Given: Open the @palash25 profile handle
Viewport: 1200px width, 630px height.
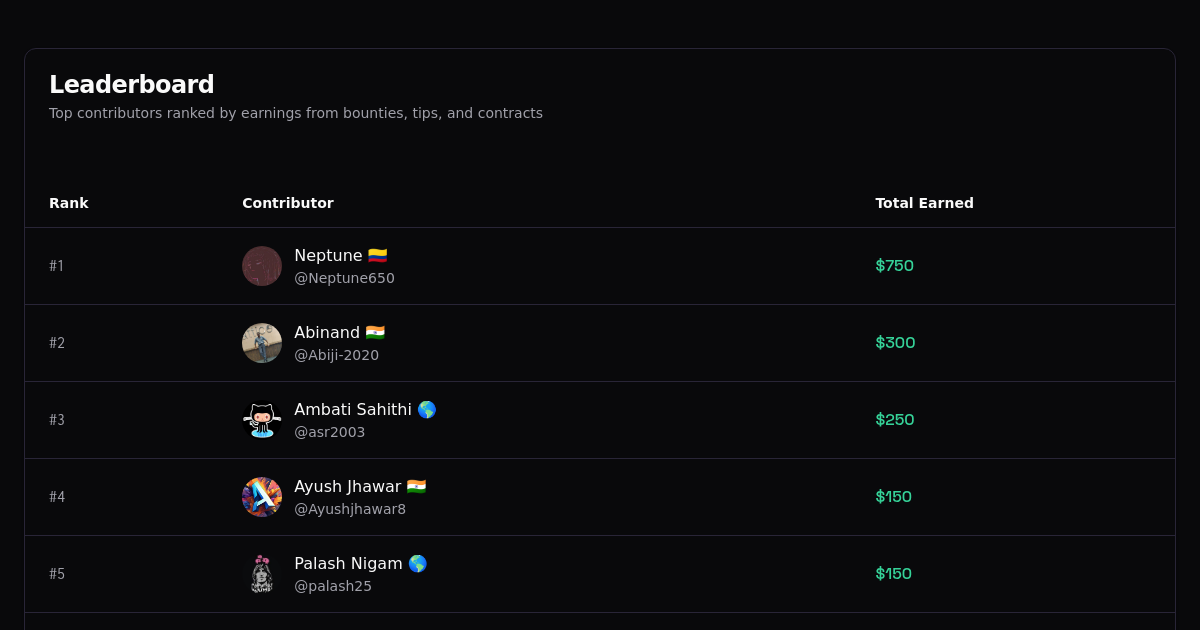Looking at the screenshot, I should 333,586.
